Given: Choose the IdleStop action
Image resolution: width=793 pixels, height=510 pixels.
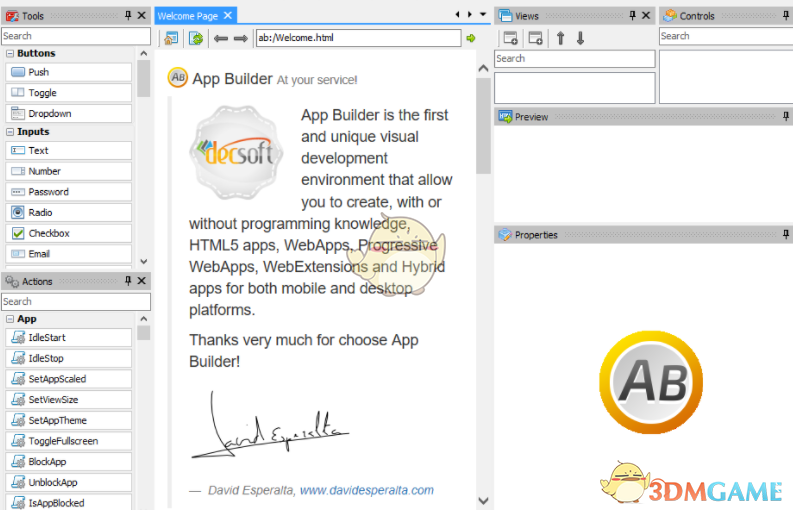Looking at the screenshot, I should (69, 359).
